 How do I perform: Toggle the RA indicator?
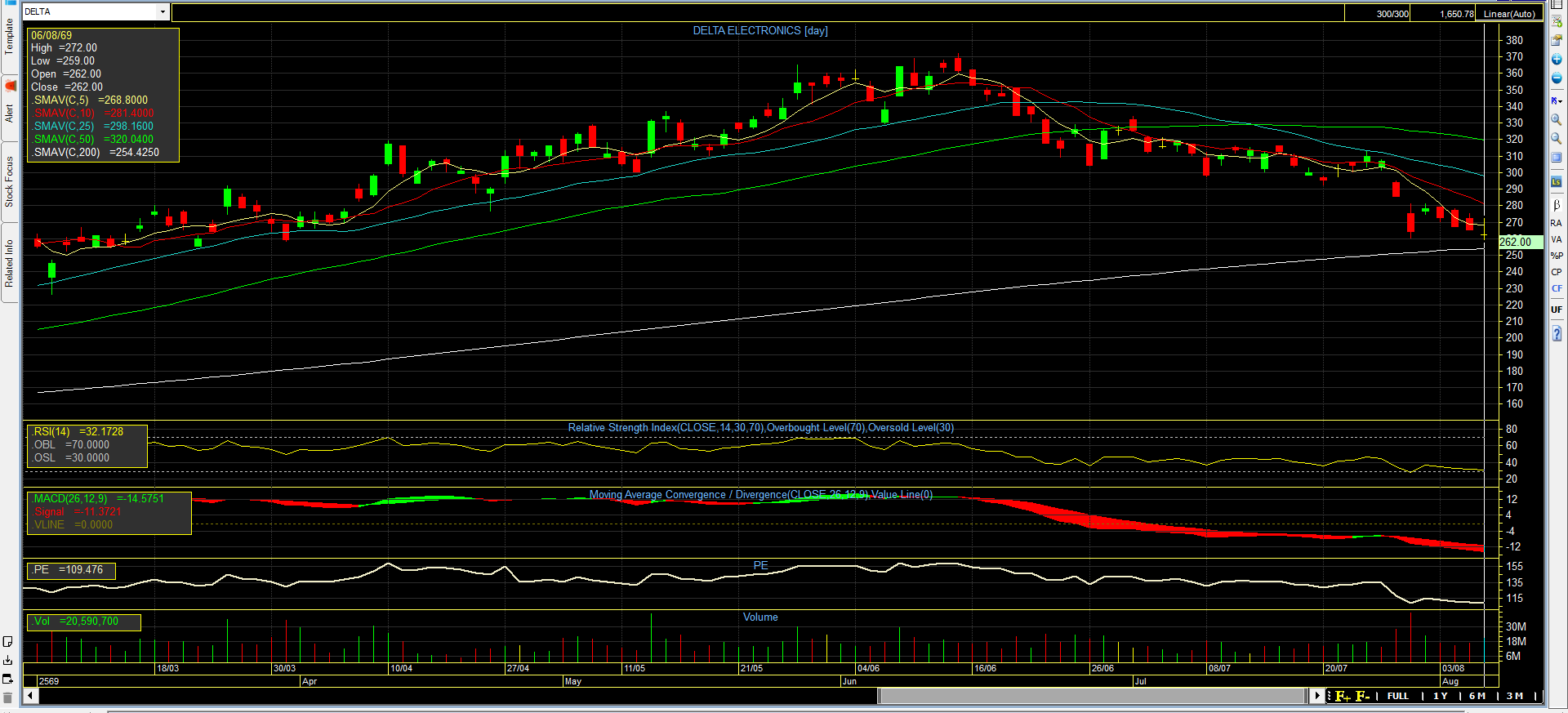[1556, 223]
